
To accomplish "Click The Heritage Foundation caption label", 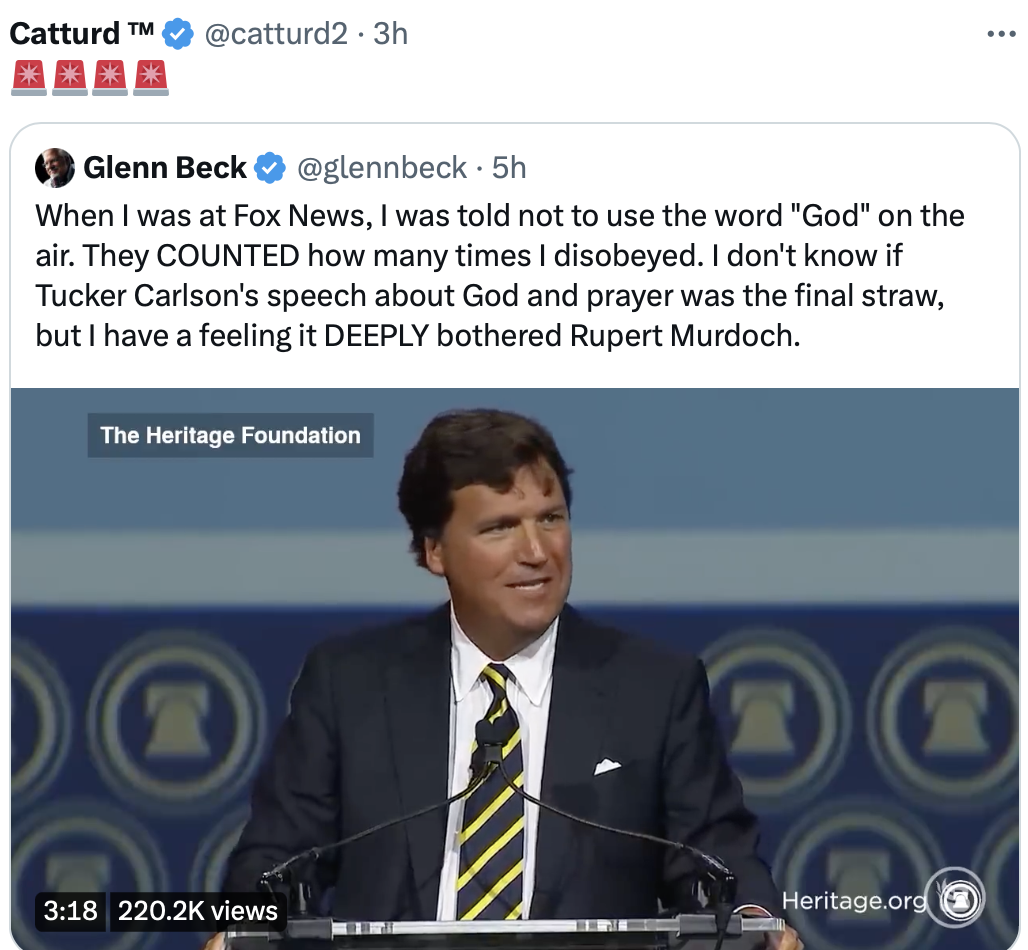I will click(230, 435).
